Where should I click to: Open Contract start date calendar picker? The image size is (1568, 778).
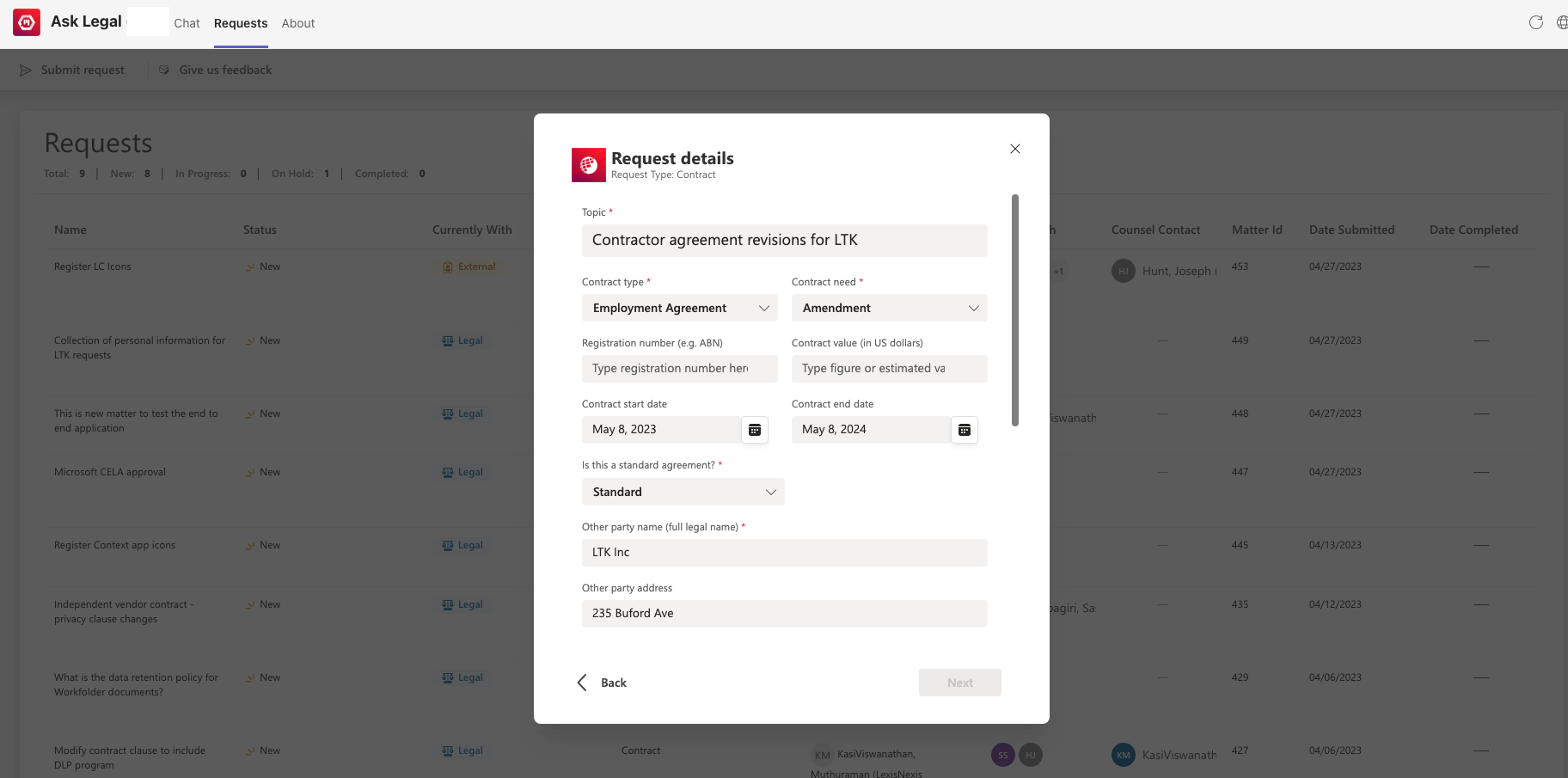[x=755, y=430]
